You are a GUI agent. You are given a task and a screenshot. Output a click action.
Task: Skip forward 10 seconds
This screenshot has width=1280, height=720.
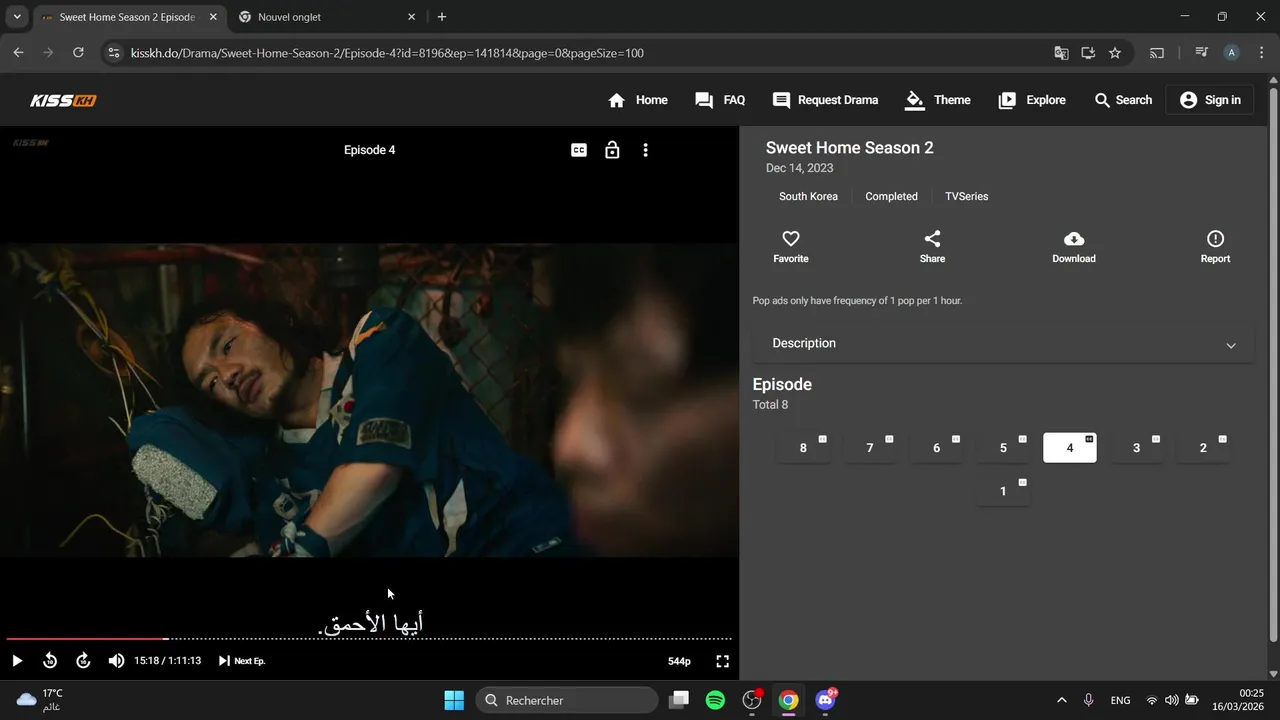(x=83, y=661)
